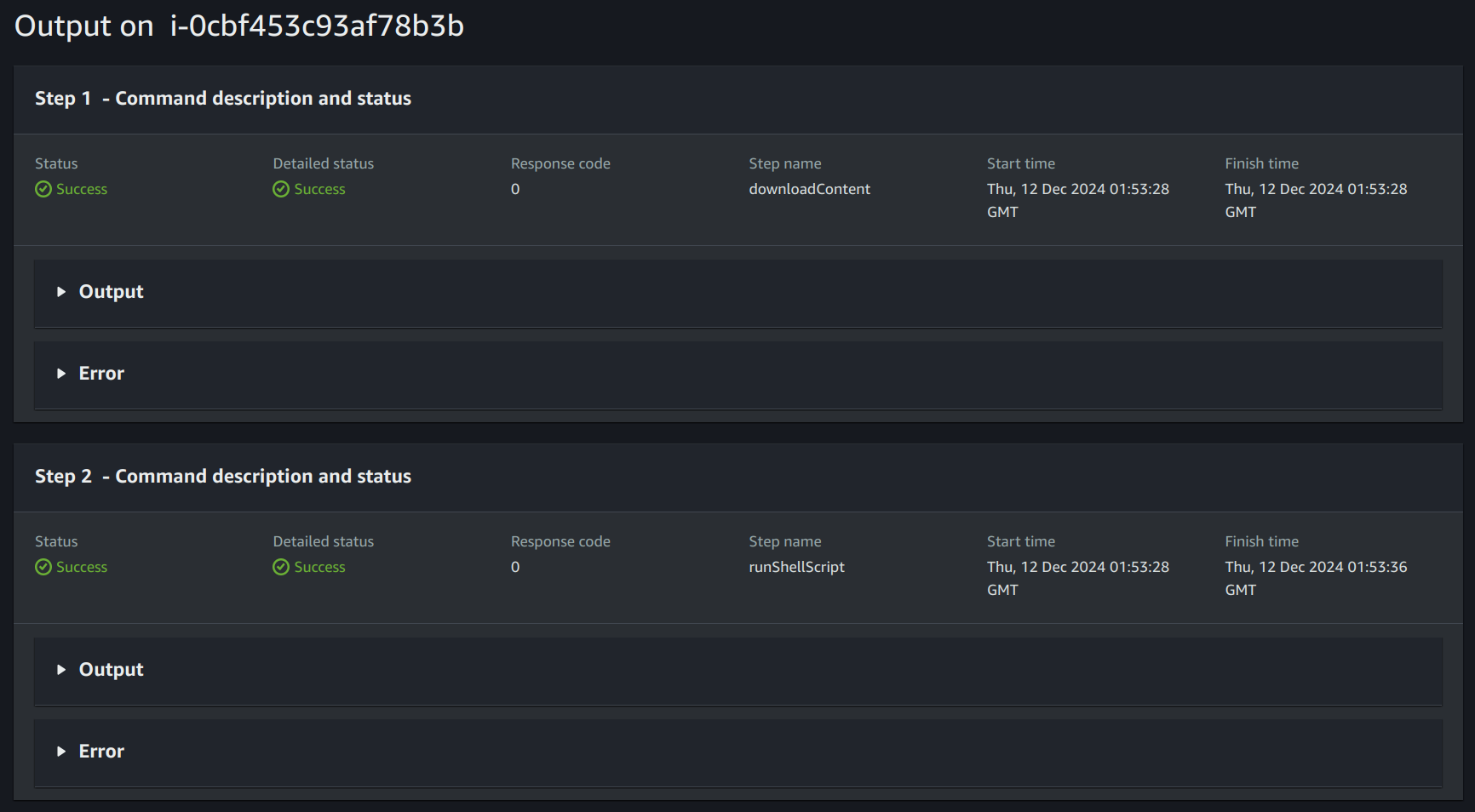Screen dimensions: 1475x812
Task: Click Step 2 Status success checkmark icon
Action: [x=43, y=567]
